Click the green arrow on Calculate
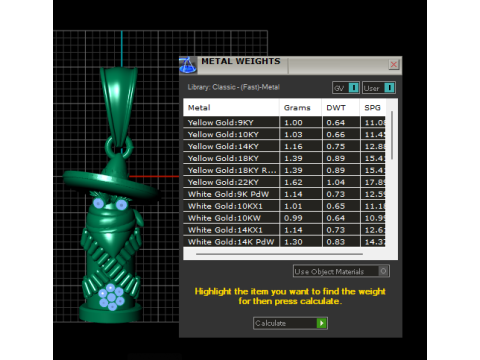This screenshot has width=480, height=360. click(321, 323)
